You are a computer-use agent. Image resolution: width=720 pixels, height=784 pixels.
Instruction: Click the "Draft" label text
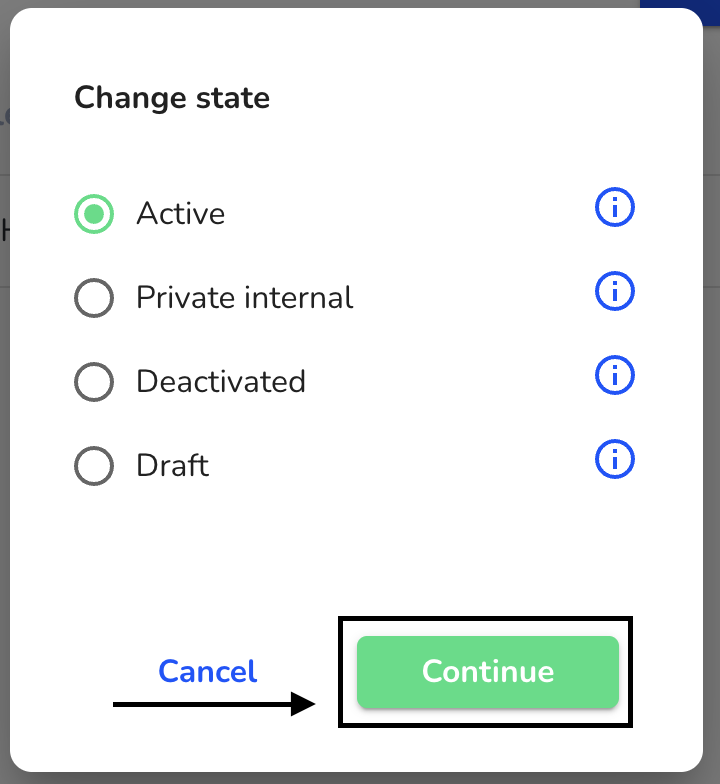[173, 466]
